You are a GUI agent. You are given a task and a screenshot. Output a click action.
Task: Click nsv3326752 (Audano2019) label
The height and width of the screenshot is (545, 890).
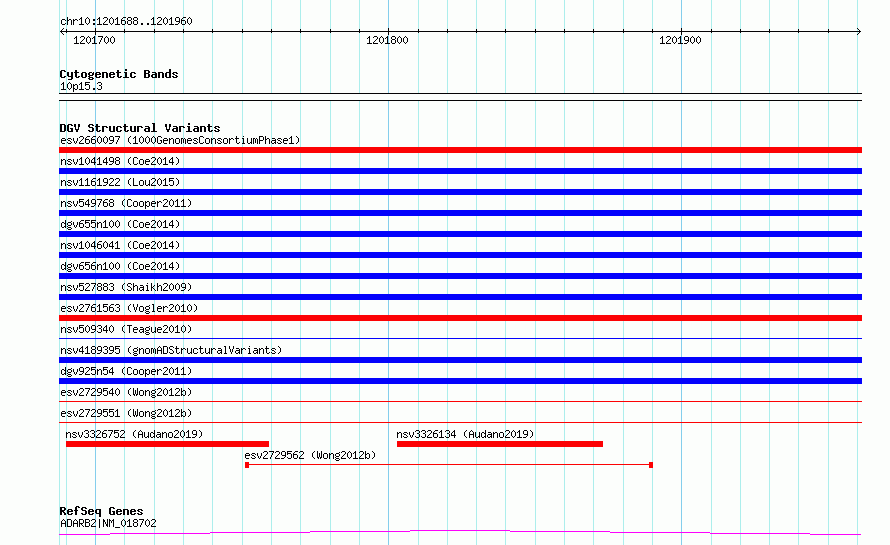point(134,434)
